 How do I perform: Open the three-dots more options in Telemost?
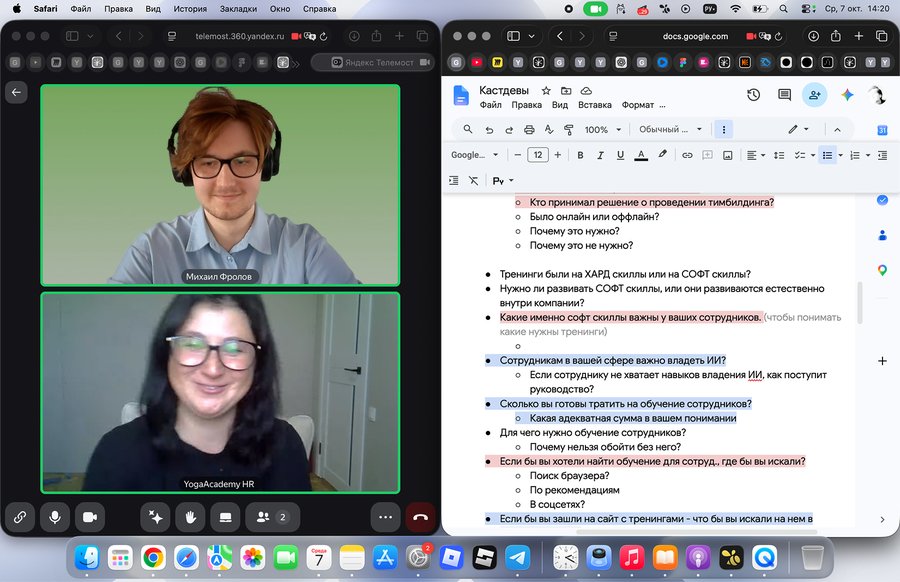pos(385,517)
